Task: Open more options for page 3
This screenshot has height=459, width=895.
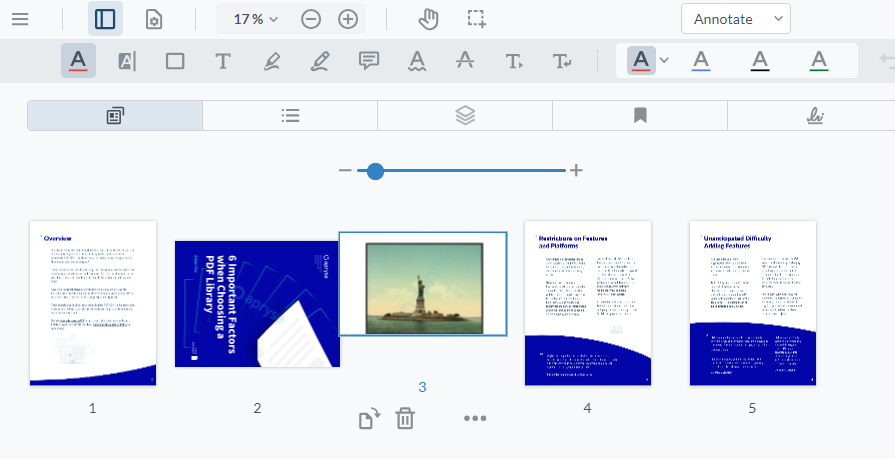Action: (x=475, y=418)
